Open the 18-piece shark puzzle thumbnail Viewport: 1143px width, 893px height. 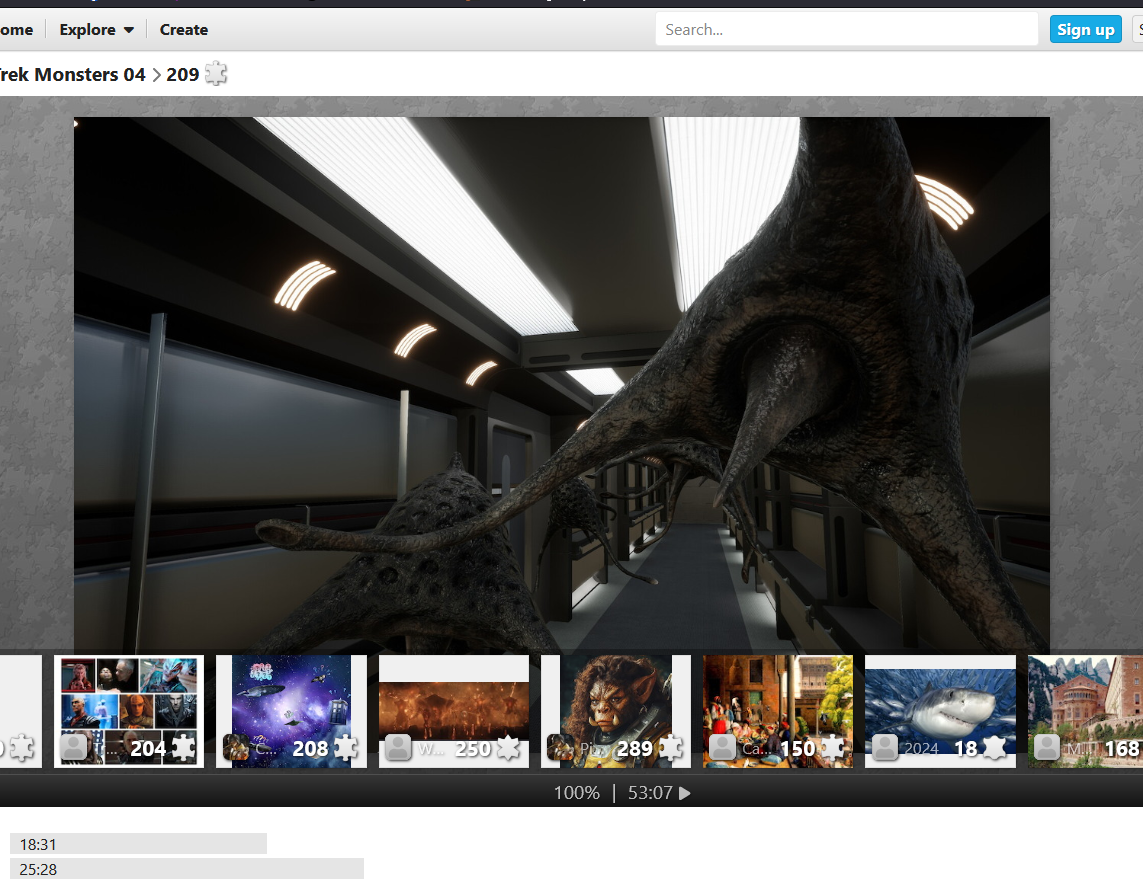(940, 711)
